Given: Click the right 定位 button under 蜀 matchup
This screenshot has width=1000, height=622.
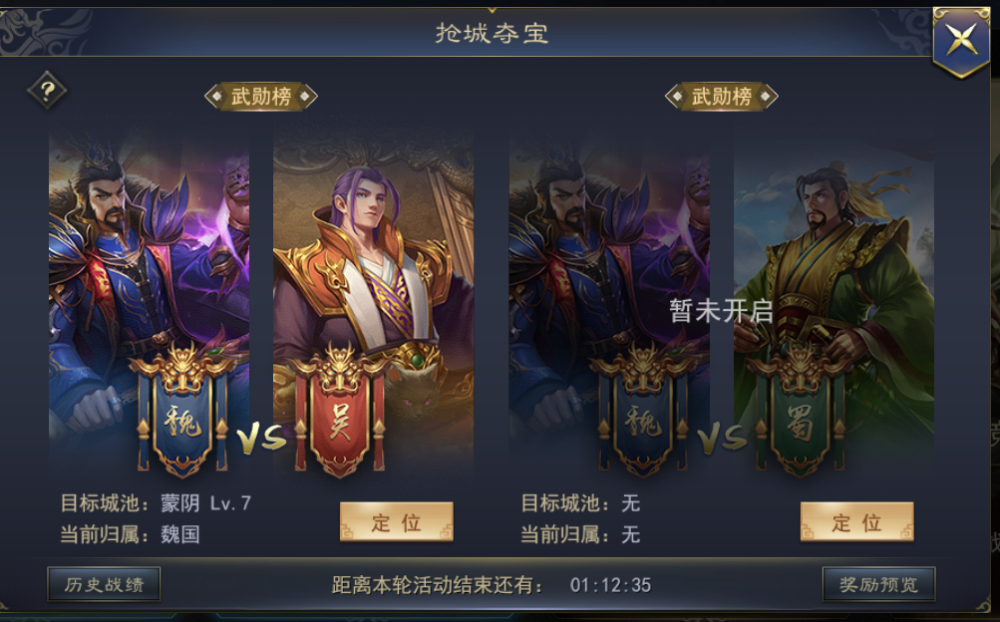Looking at the screenshot, I should [x=857, y=522].
